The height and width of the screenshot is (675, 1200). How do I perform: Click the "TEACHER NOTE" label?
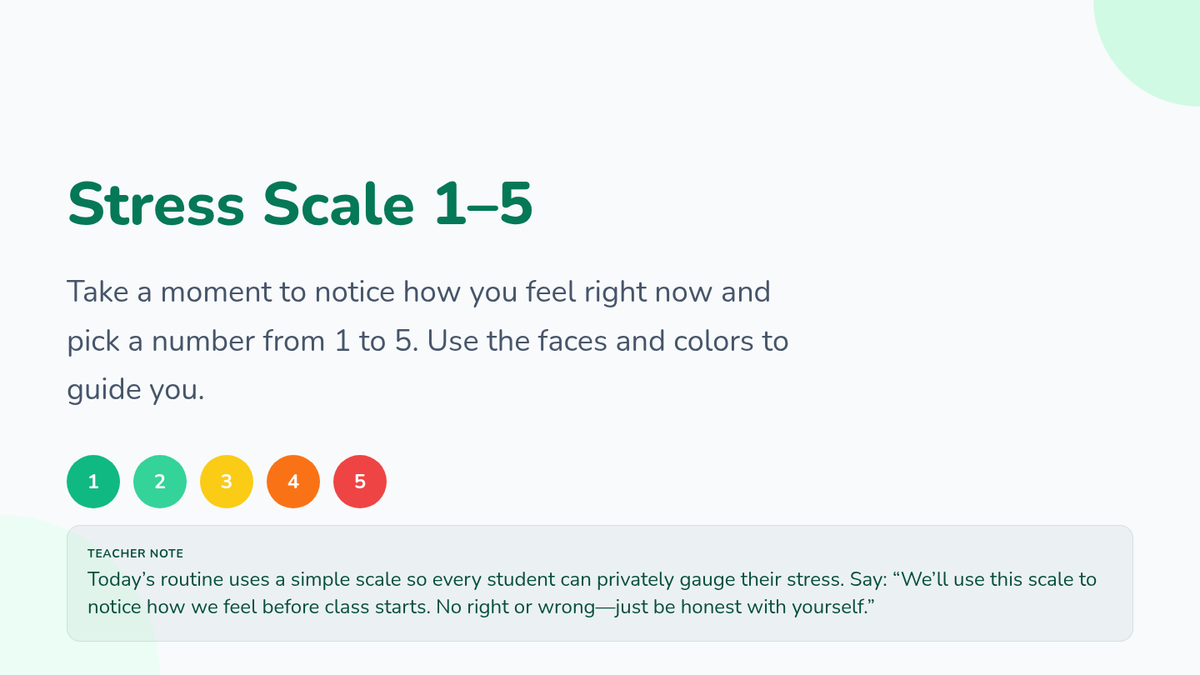point(135,553)
